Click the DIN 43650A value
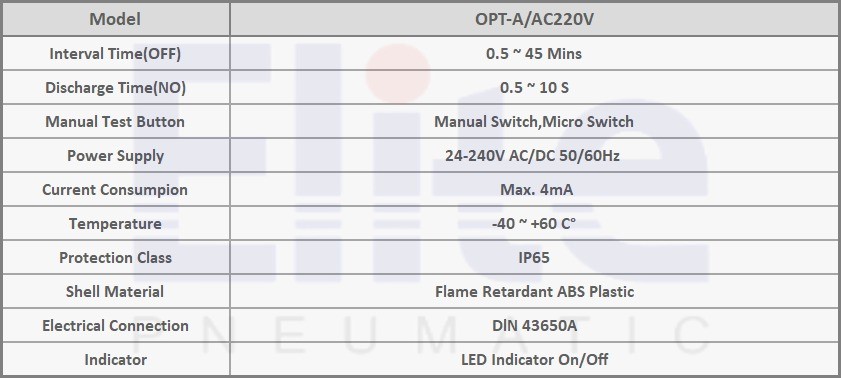Image resolution: width=841 pixels, height=378 pixels. pos(534,325)
